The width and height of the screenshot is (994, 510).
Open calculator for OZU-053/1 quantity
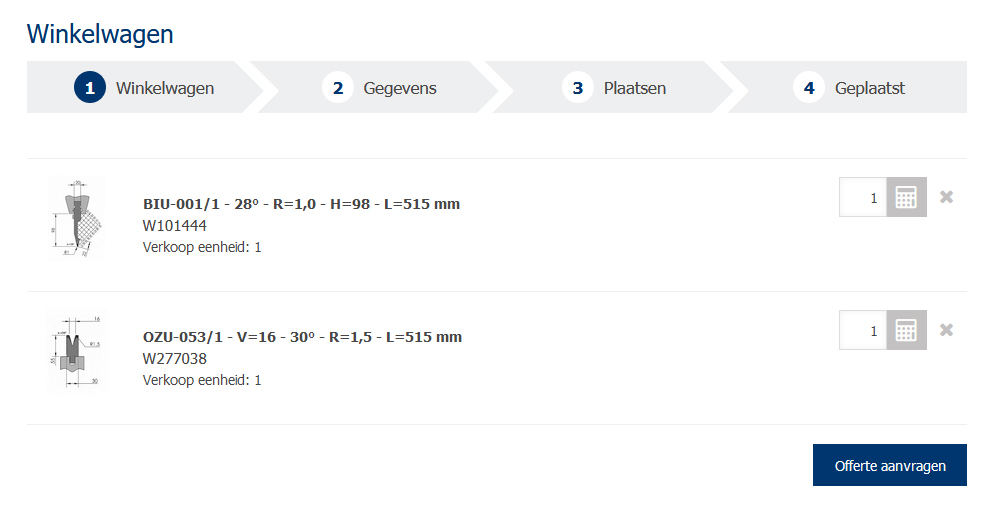(906, 330)
